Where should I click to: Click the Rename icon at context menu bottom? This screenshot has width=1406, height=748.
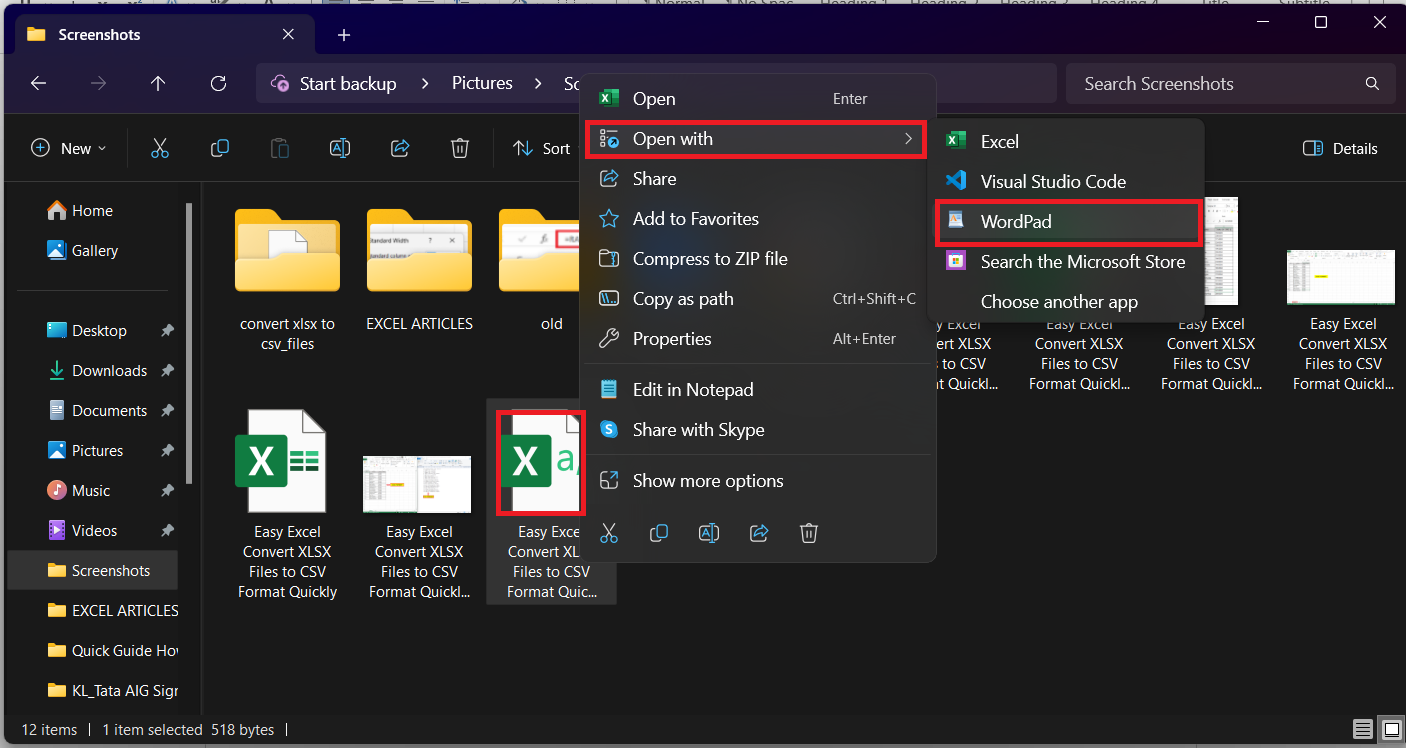coord(709,533)
